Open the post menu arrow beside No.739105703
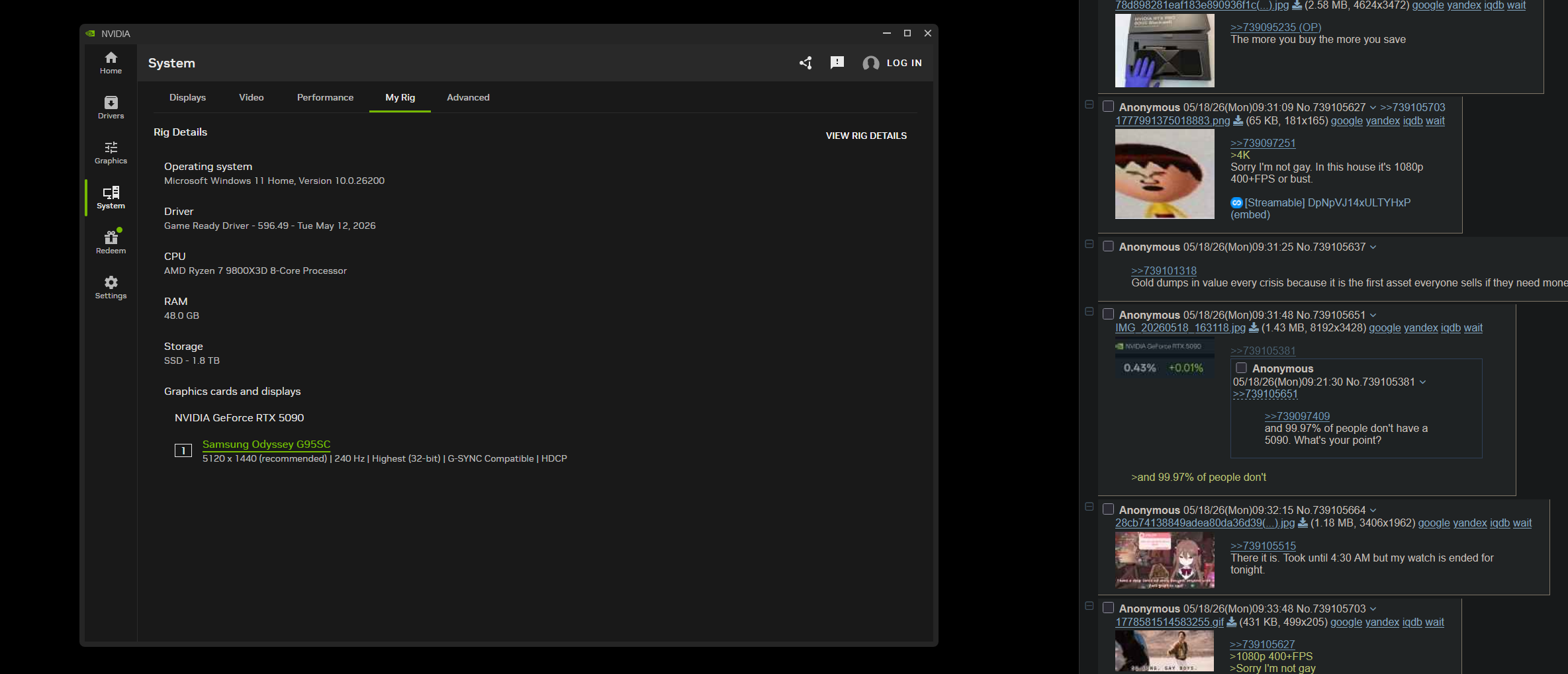The image size is (1568, 674). [x=1373, y=609]
